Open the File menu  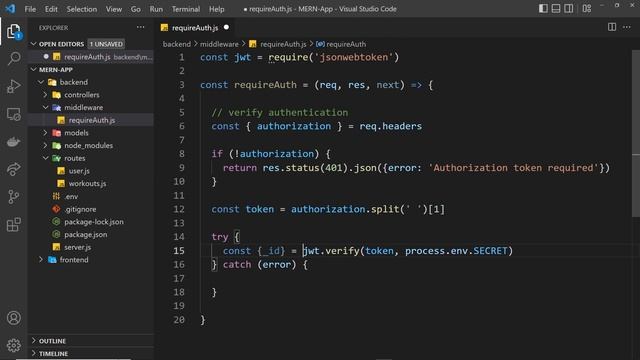pos(30,9)
